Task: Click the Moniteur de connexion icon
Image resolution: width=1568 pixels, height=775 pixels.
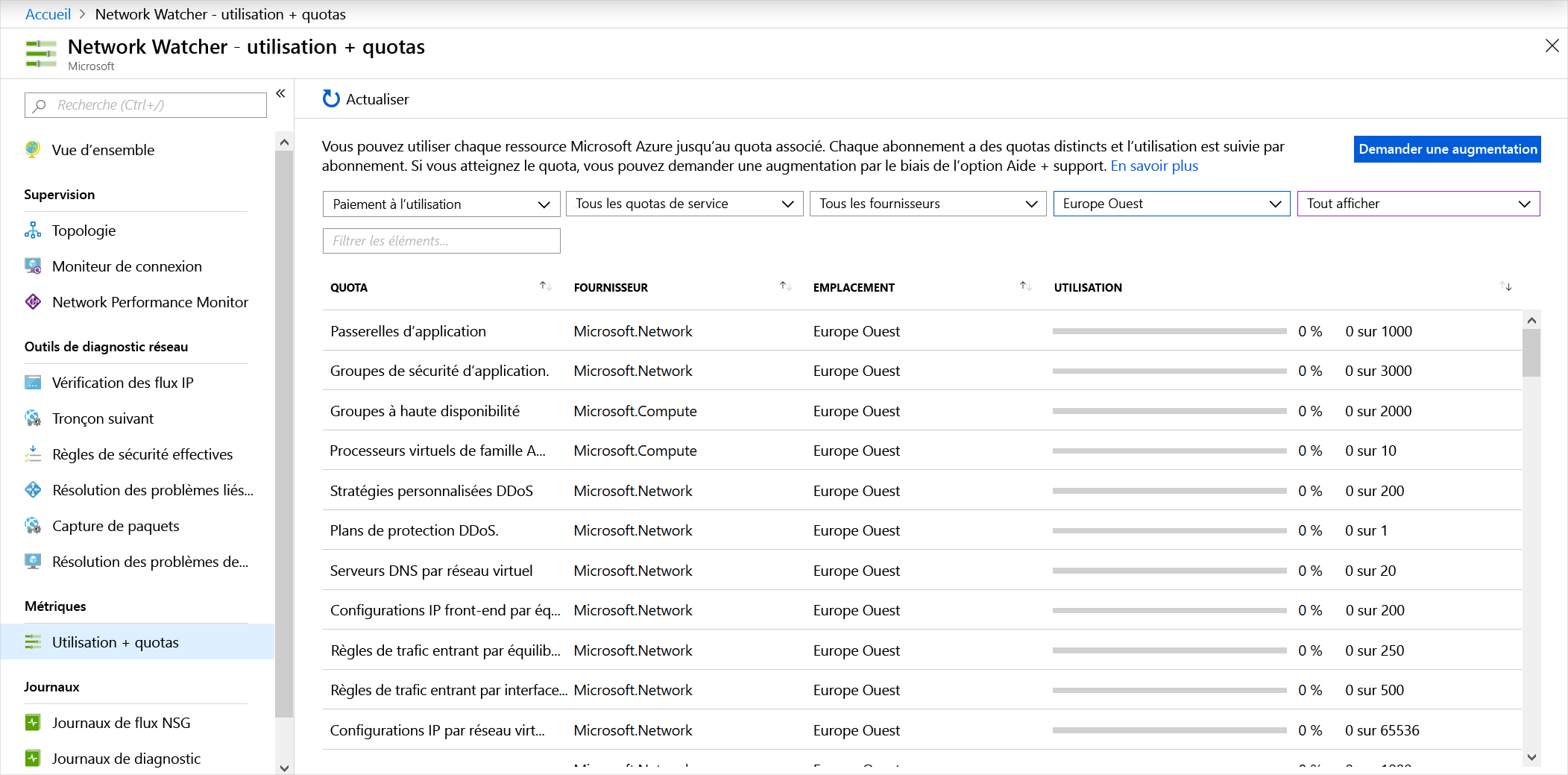Action: tap(33, 266)
